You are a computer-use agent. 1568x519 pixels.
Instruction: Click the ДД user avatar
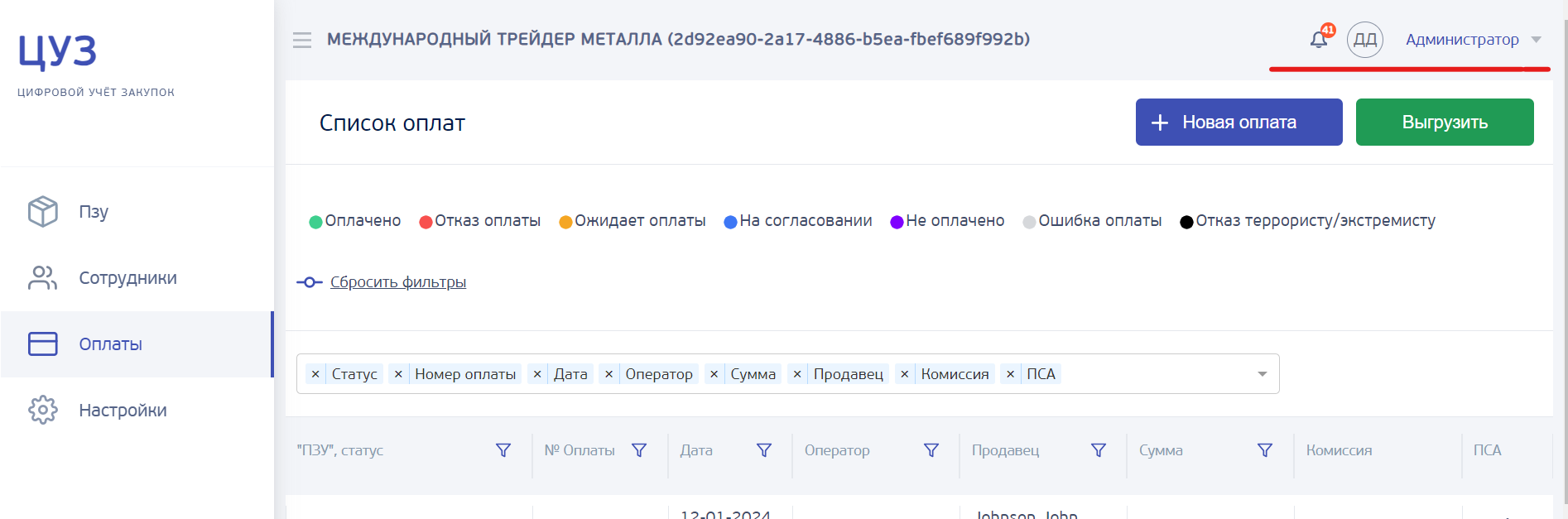pos(1365,40)
